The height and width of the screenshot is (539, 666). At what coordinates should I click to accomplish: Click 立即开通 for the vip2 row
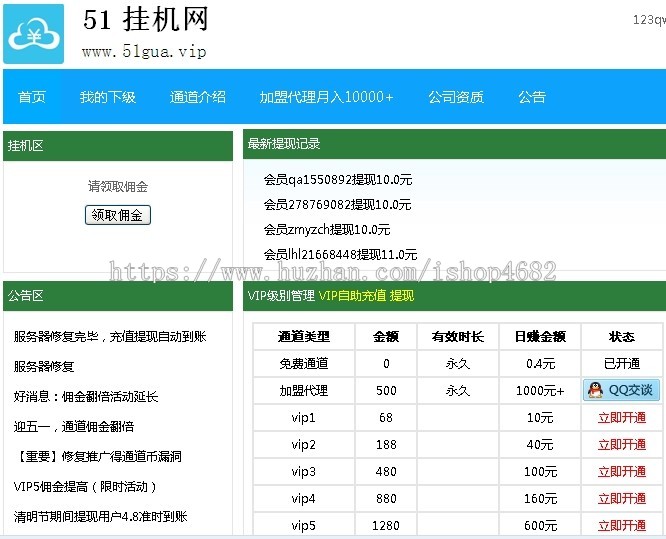click(x=621, y=445)
